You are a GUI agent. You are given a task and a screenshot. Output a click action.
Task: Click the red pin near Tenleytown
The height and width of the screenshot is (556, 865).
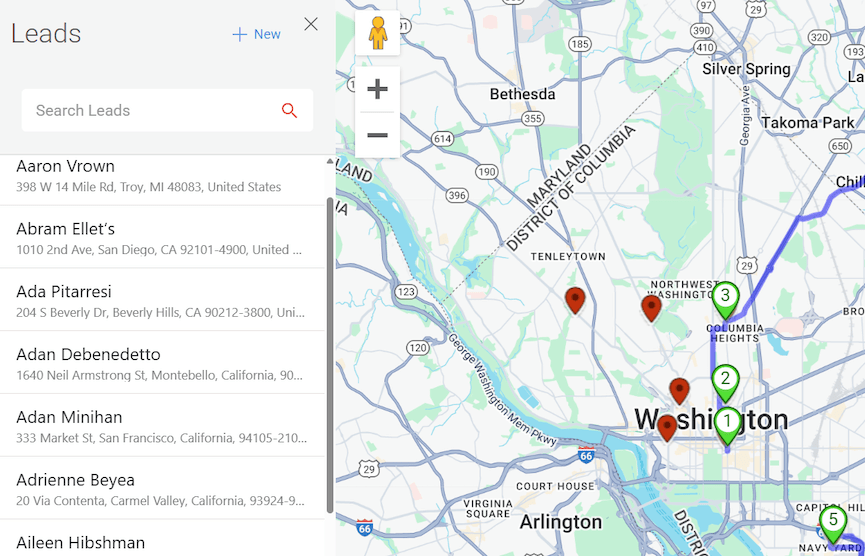point(575,301)
